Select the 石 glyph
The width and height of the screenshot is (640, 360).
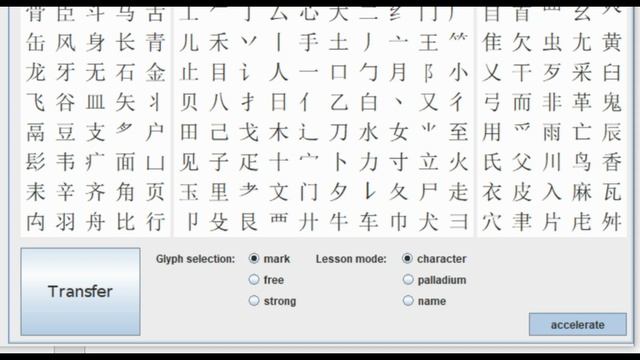[125, 72]
